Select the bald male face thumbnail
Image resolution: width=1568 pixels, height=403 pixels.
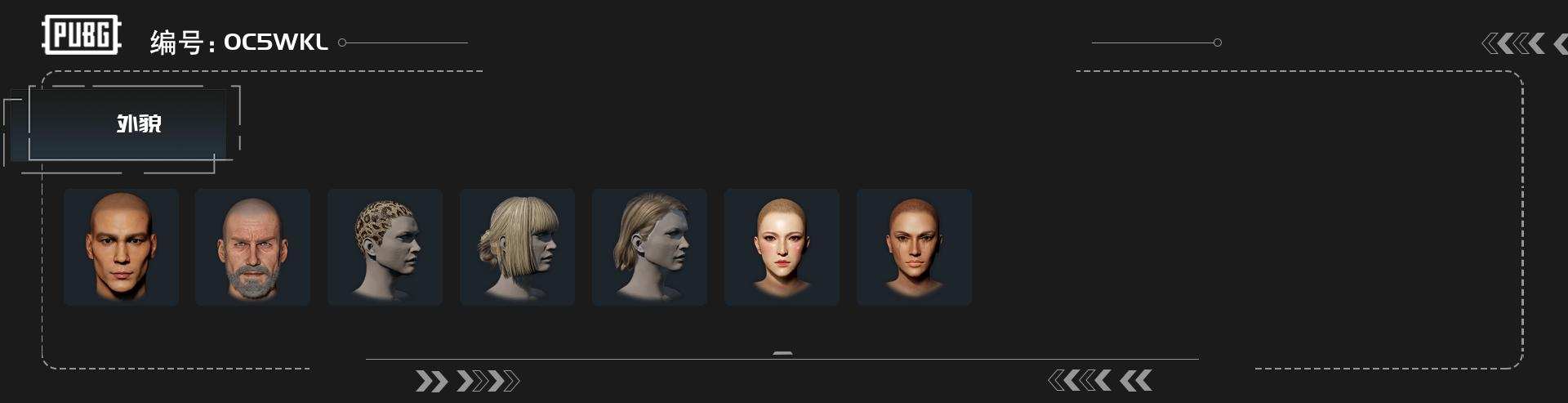pos(121,248)
